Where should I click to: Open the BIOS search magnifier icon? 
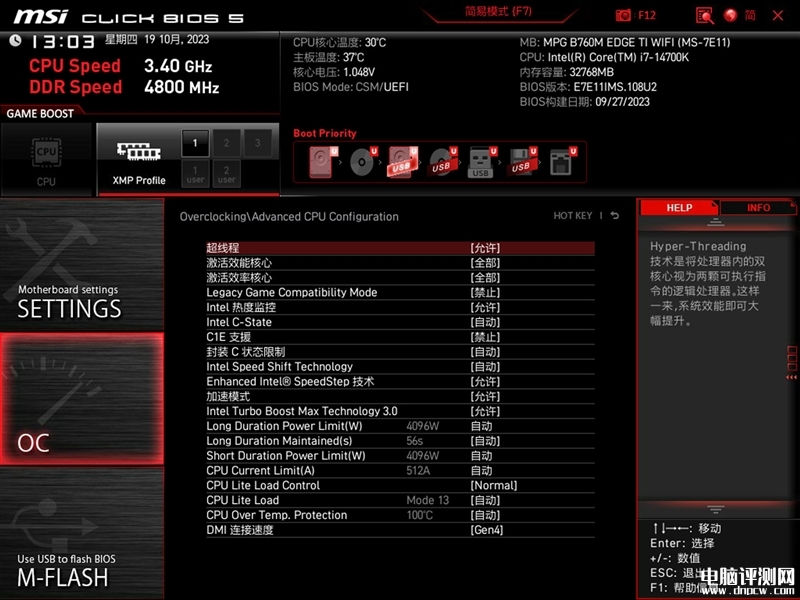coord(705,15)
